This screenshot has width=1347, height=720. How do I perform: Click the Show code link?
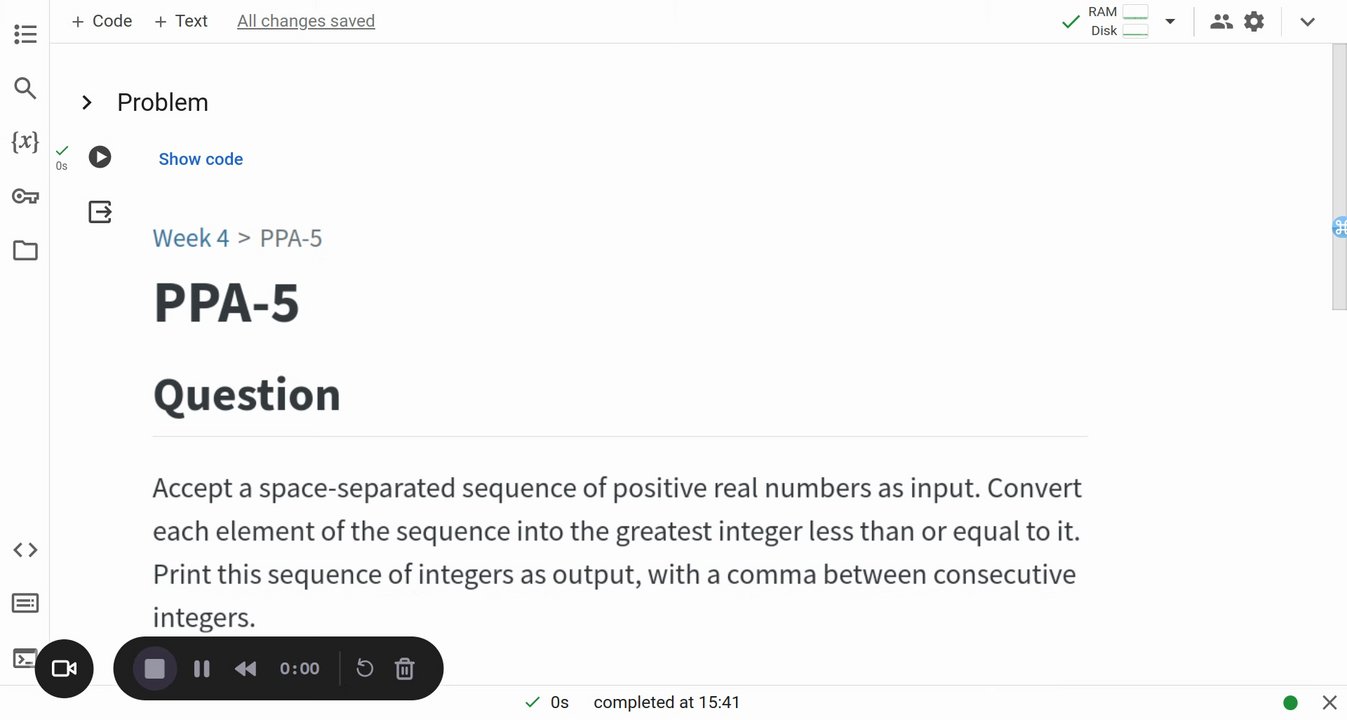(200, 159)
